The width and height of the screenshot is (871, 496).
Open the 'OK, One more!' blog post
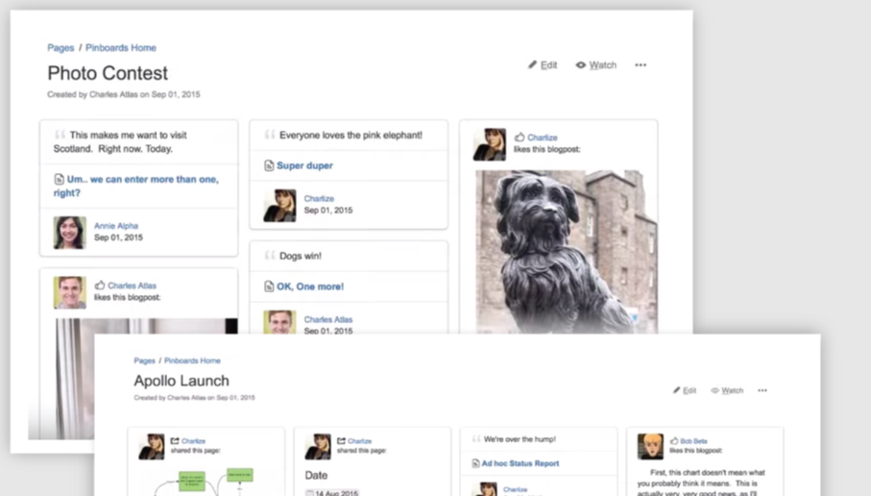310,287
